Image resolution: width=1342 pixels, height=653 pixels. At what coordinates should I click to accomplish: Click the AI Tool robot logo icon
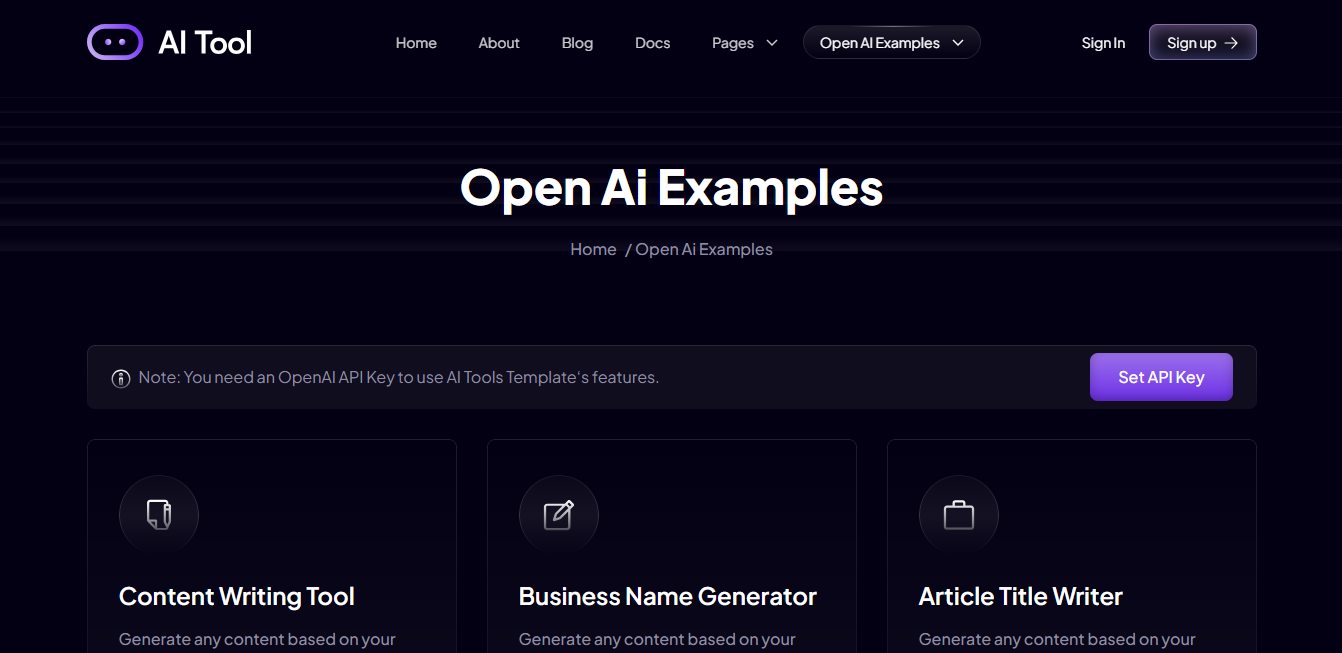[x=115, y=42]
